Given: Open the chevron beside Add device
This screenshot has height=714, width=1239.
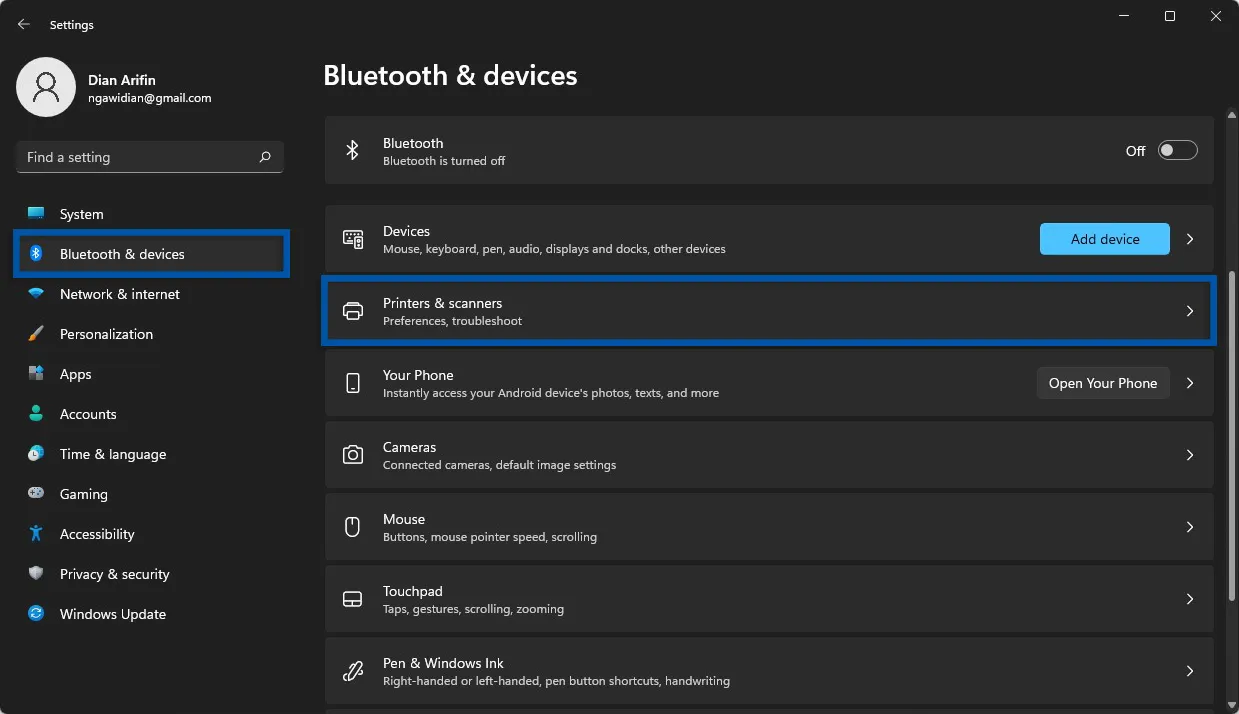Looking at the screenshot, I should tap(1190, 239).
